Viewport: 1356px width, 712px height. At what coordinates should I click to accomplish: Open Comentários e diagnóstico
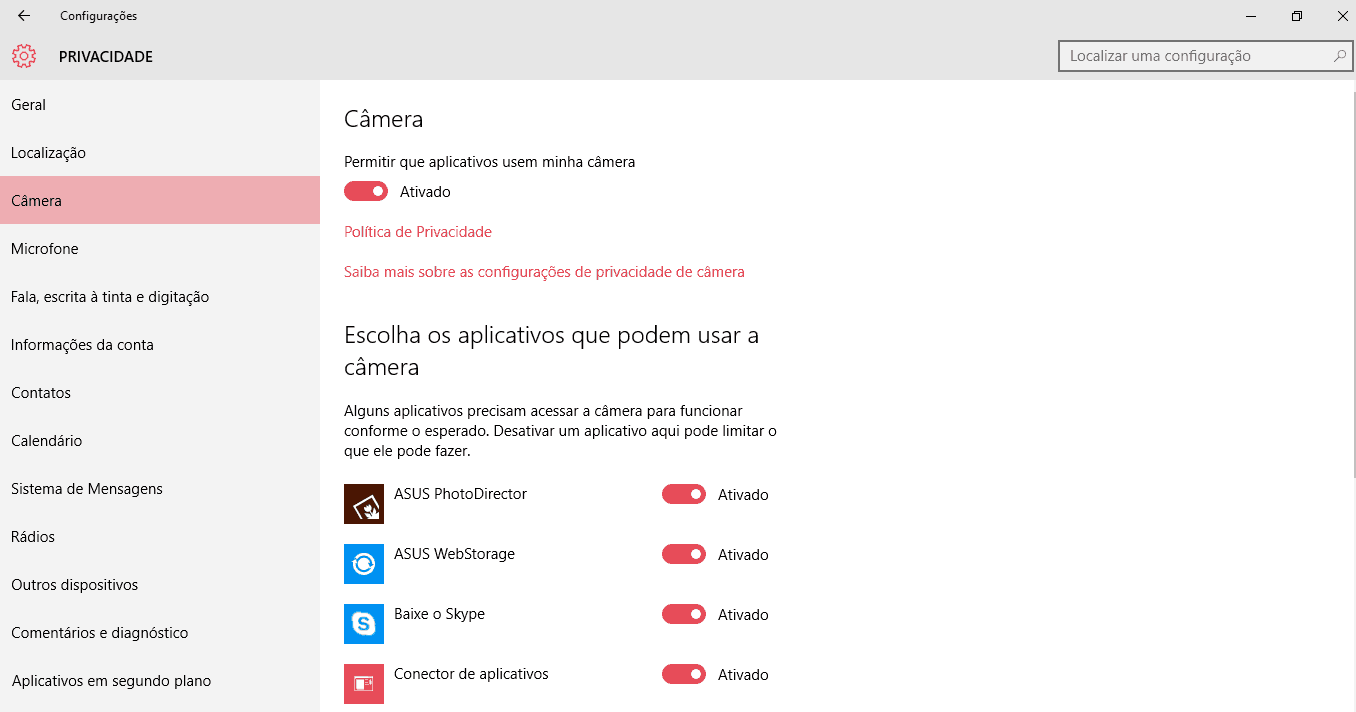click(x=160, y=633)
